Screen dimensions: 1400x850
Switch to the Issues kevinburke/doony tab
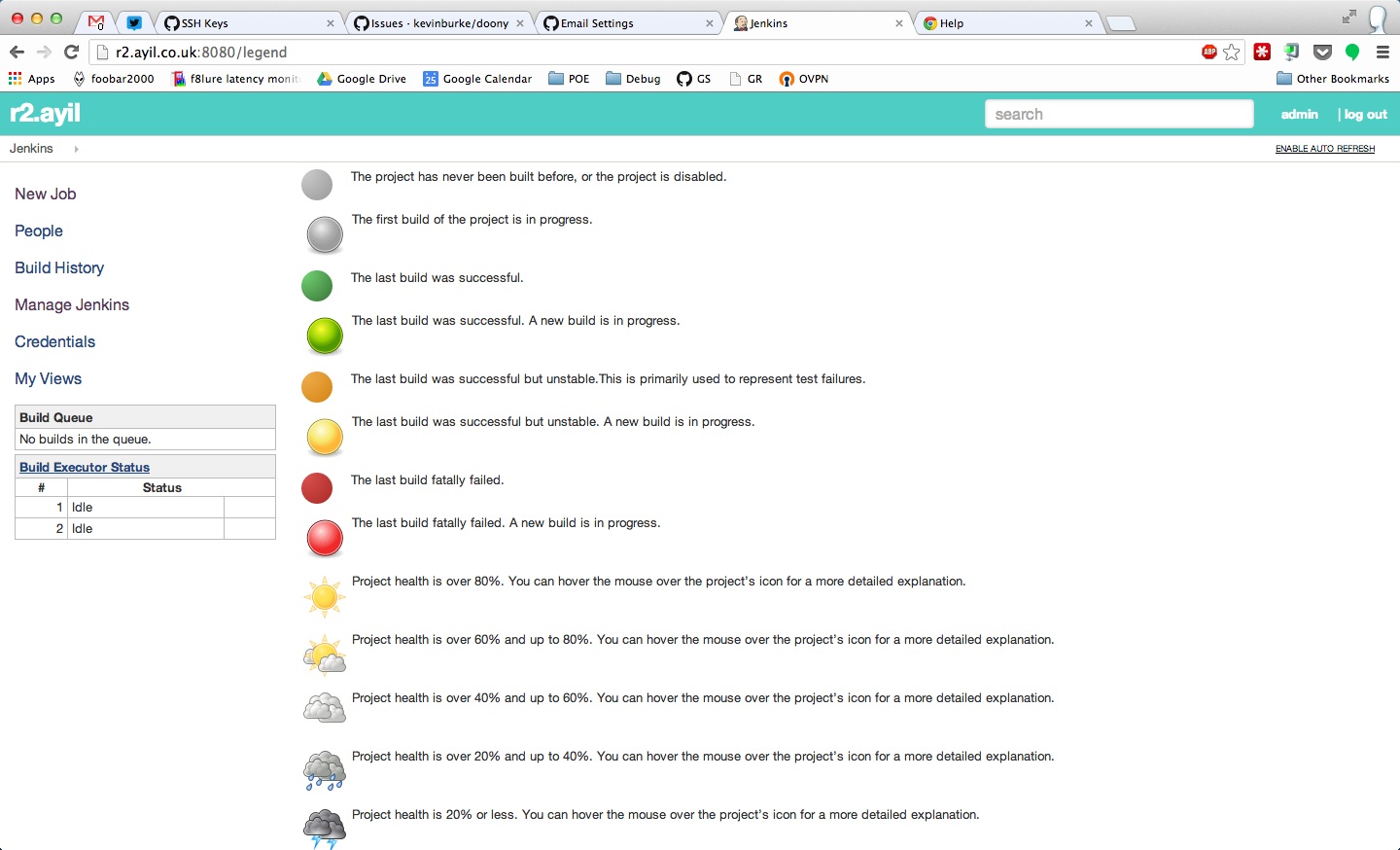[x=439, y=22]
